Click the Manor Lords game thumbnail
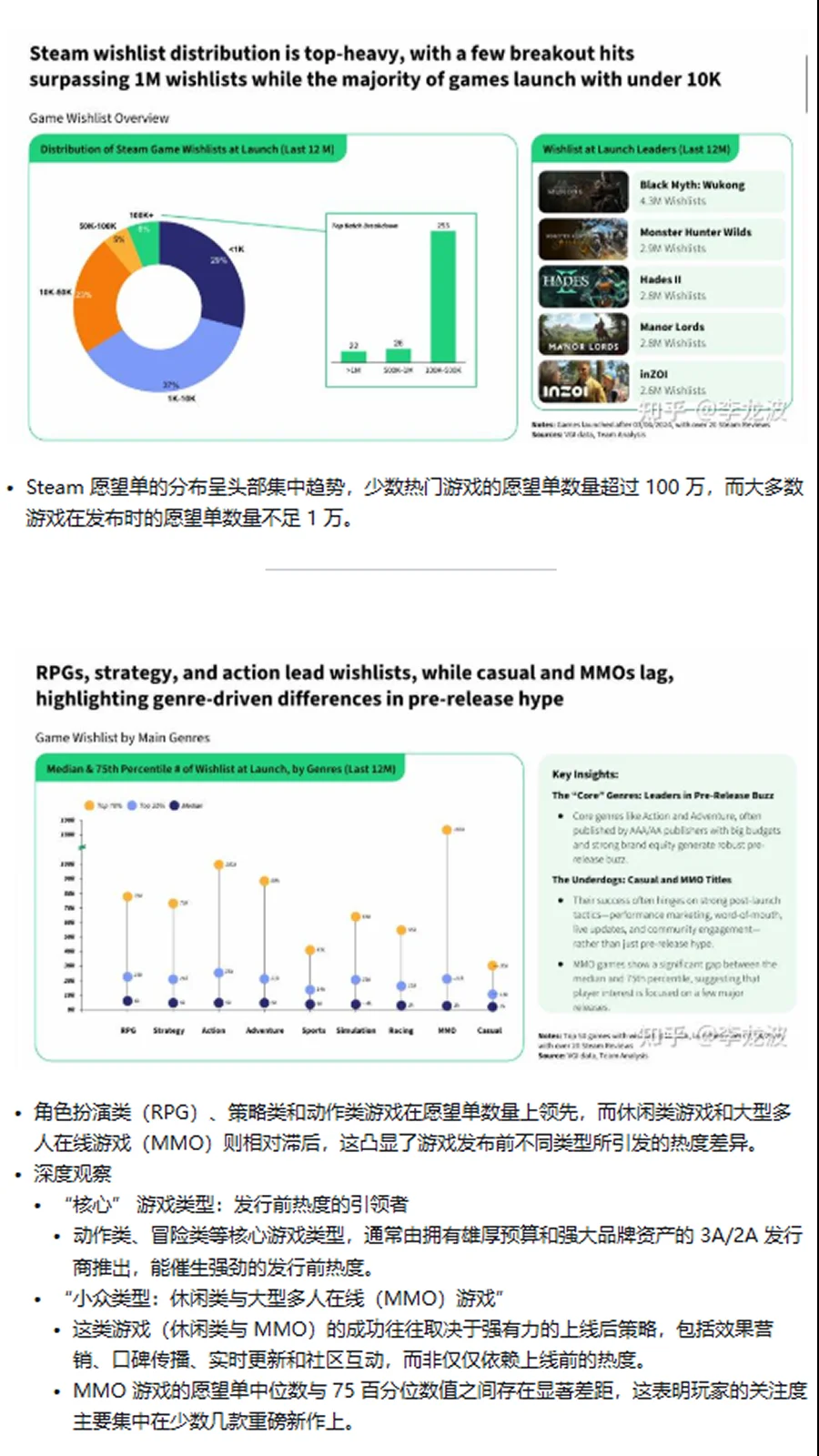The height and width of the screenshot is (1456, 819). (x=583, y=334)
